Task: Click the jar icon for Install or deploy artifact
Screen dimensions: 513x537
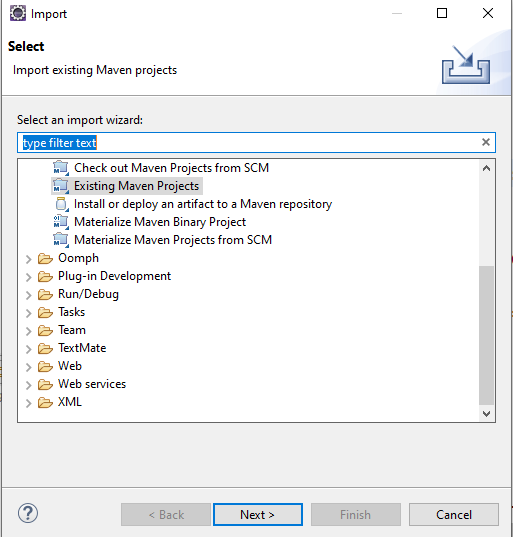Action: pyautogui.click(x=62, y=204)
